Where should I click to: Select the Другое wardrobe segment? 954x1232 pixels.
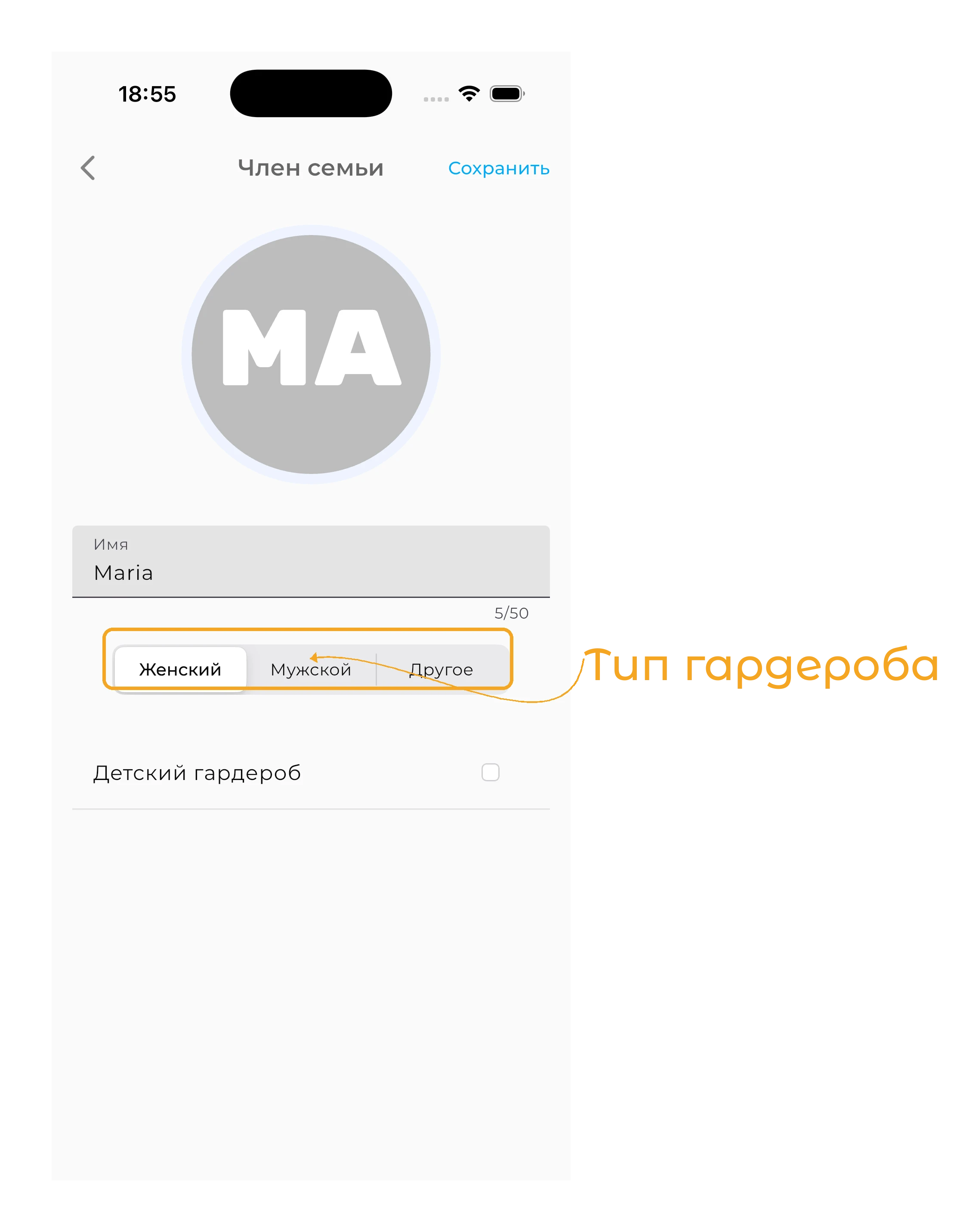[x=441, y=669]
